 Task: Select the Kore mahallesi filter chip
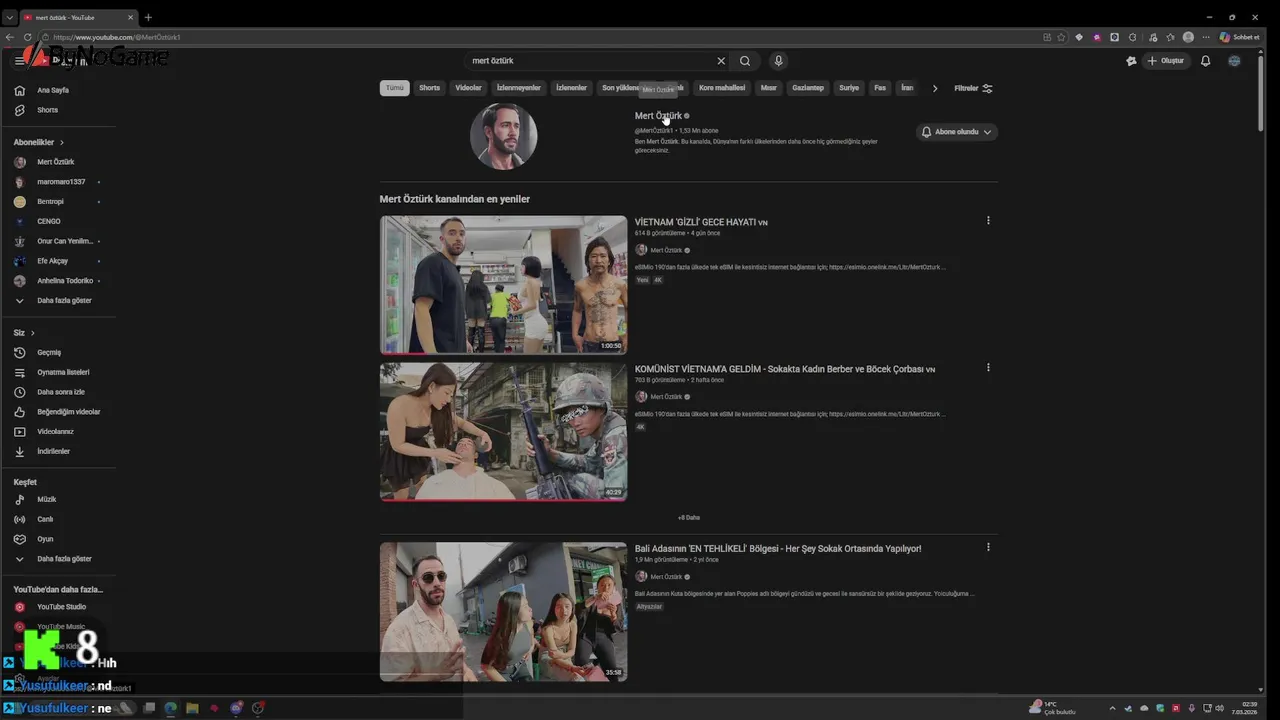tap(722, 88)
